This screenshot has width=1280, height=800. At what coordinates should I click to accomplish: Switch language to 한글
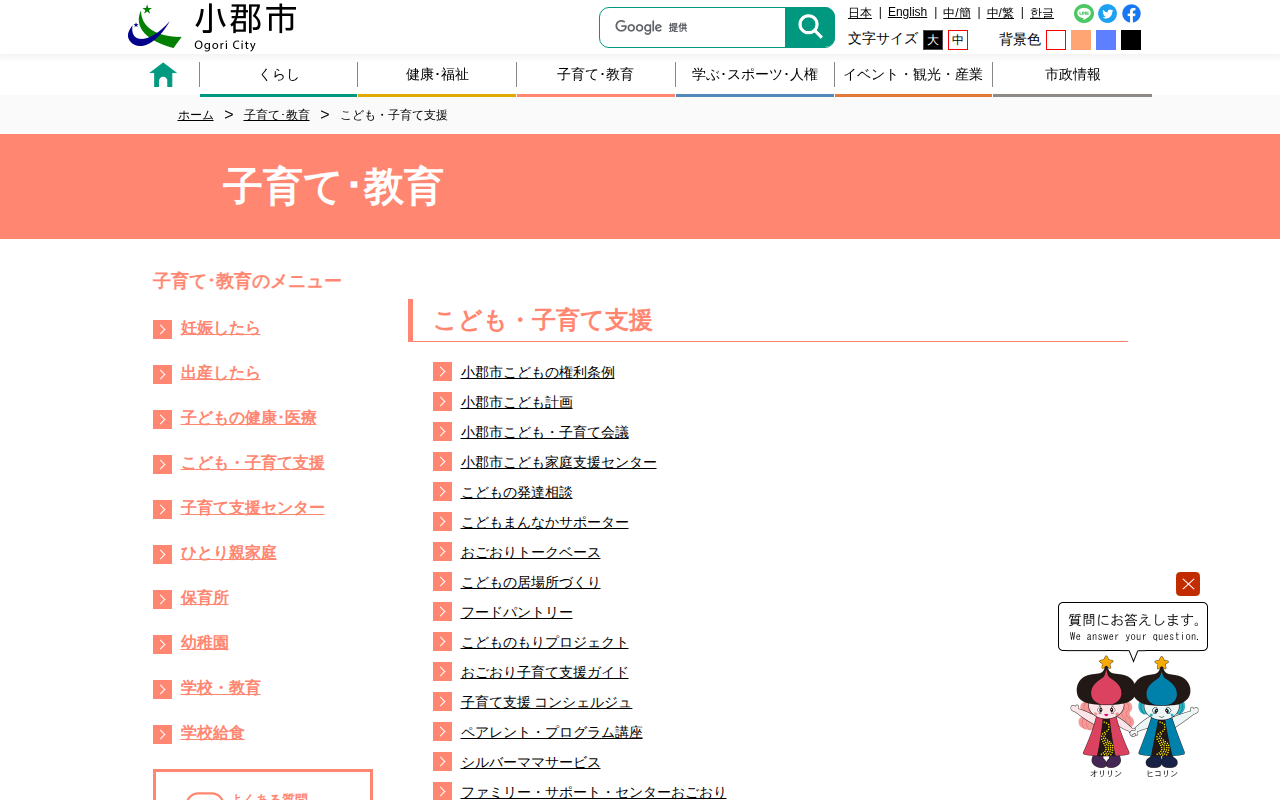1042,13
